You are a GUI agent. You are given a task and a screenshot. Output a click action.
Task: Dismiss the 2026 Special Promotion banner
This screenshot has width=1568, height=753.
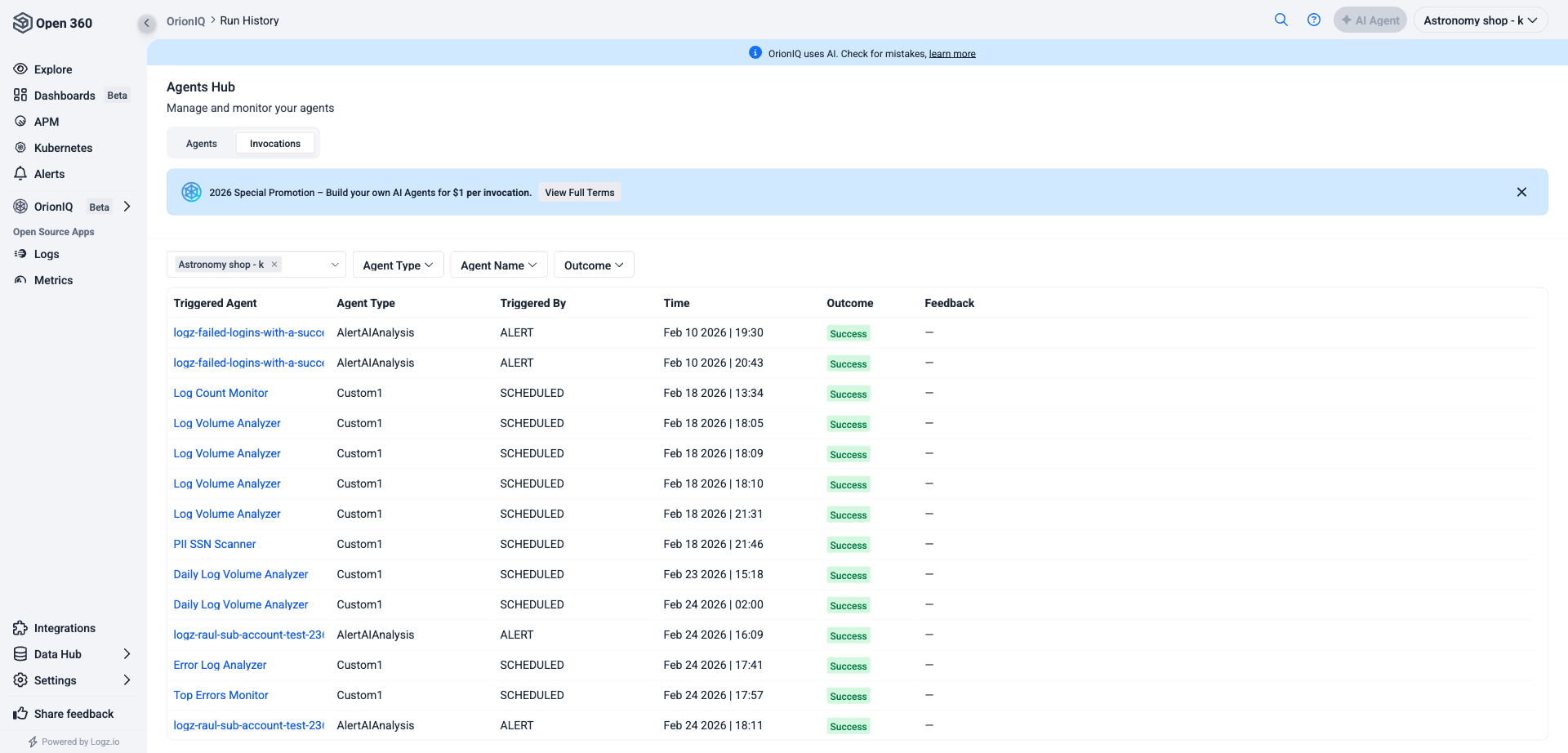coord(1521,192)
